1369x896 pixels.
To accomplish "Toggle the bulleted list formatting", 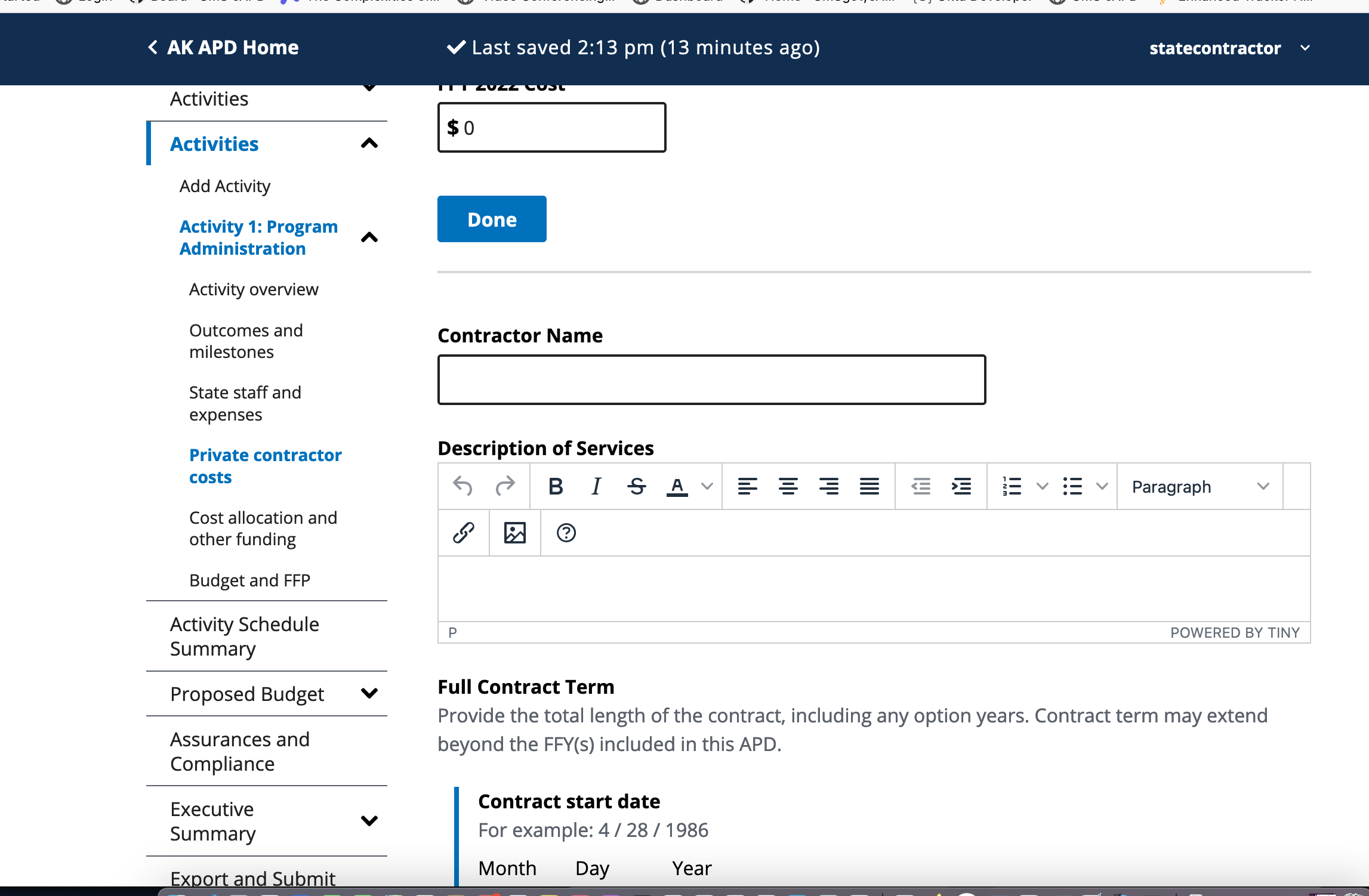I will point(1072,486).
